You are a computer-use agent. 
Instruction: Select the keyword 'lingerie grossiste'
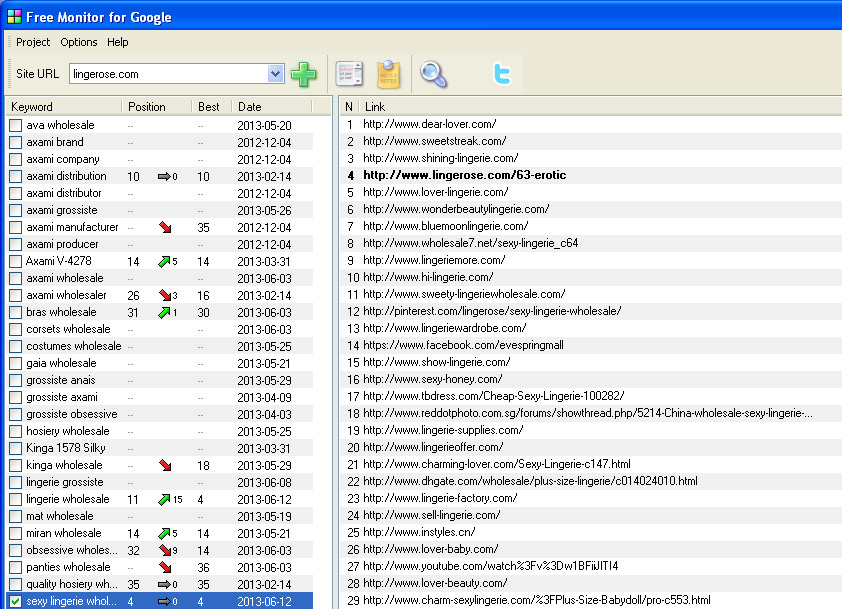pos(64,482)
